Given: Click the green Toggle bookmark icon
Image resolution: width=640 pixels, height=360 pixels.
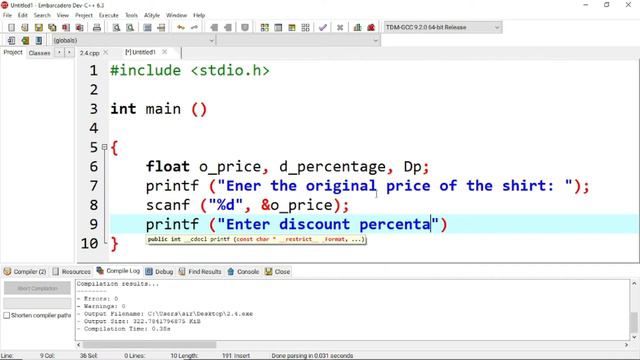Looking at the screenshot, I should (25, 40).
